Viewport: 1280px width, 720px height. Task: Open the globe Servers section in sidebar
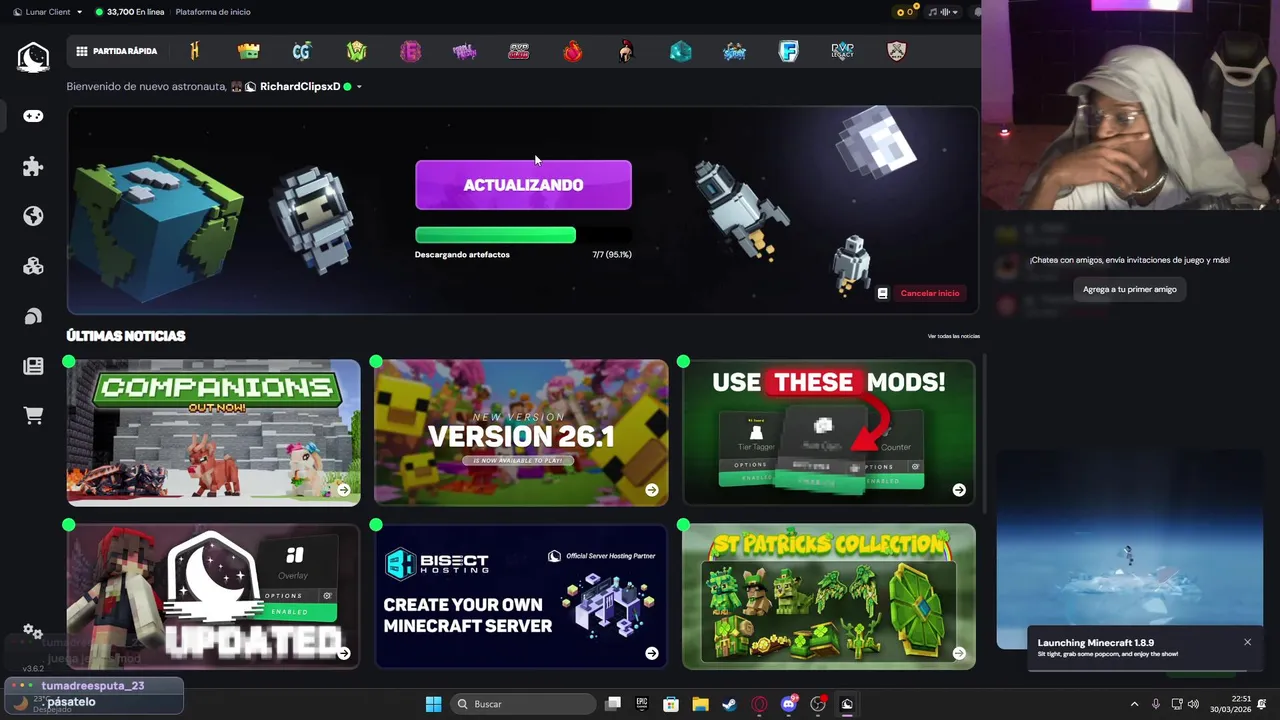pos(33,216)
